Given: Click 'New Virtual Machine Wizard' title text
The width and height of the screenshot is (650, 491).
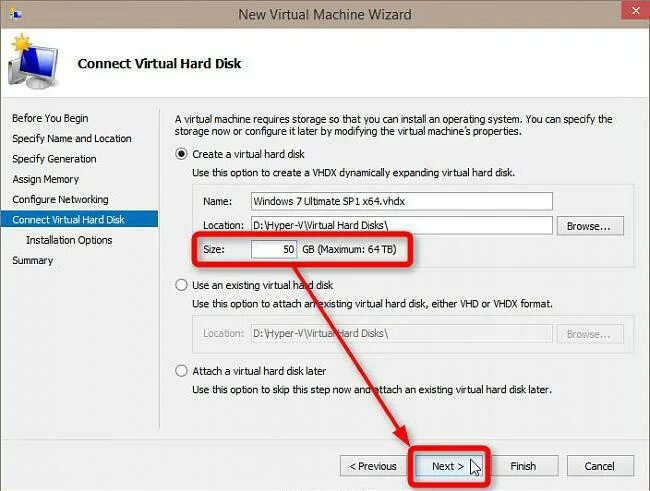Looking at the screenshot, I should click(x=325, y=15).
